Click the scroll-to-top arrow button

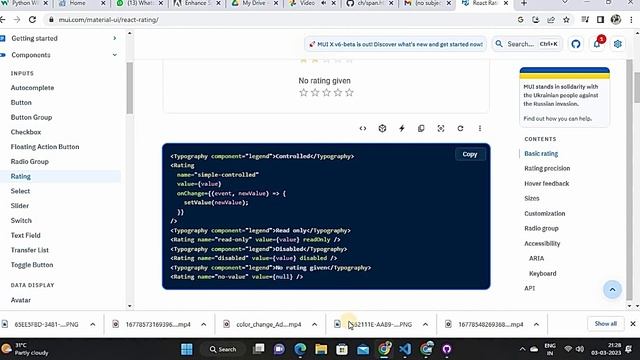point(612,289)
